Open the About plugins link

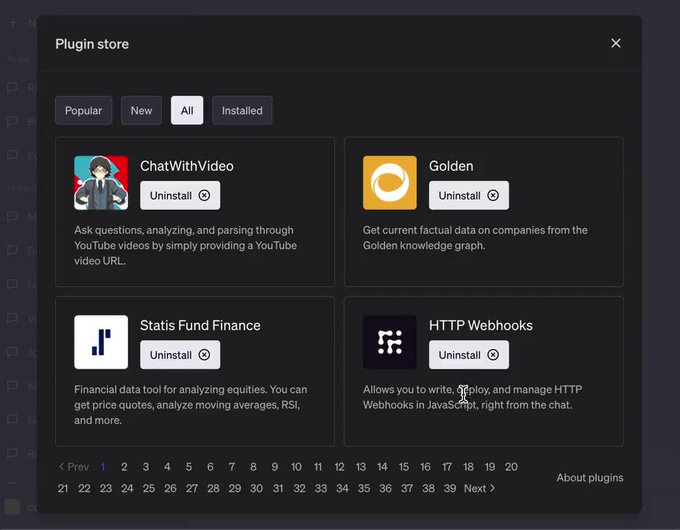[590, 478]
